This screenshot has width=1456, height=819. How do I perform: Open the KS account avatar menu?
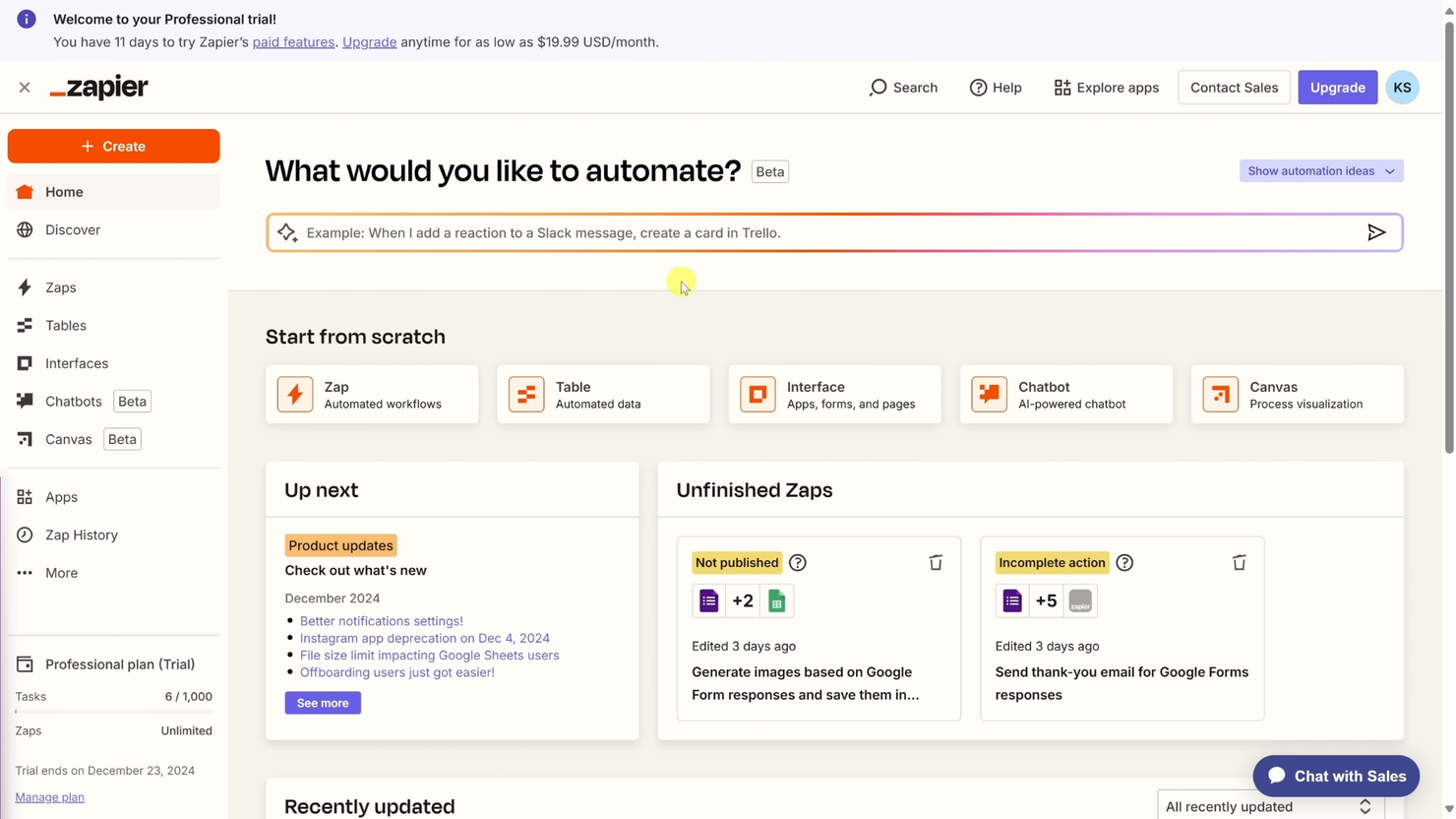click(x=1402, y=88)
